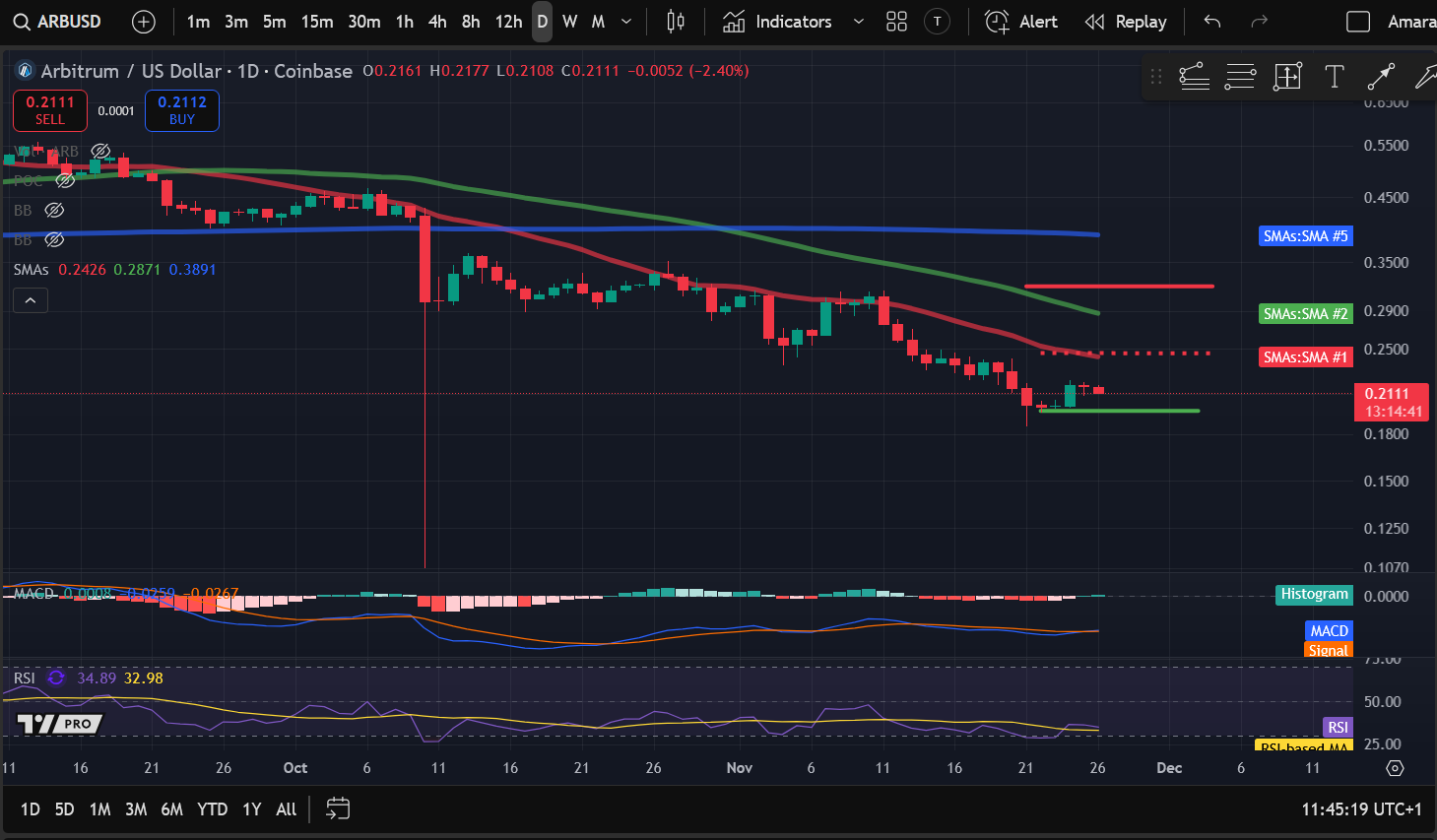Viewport: 1437px width, 840px height.
Task: Select the W weekly timeframe
Action: (569, 21)
